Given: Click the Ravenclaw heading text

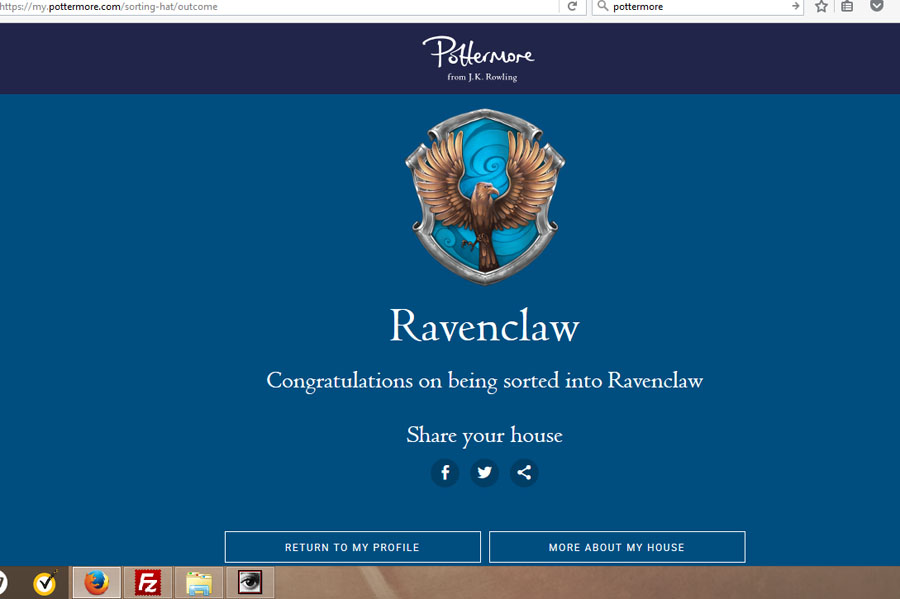Looking at the screenshot, I should [x=484, y=326].
